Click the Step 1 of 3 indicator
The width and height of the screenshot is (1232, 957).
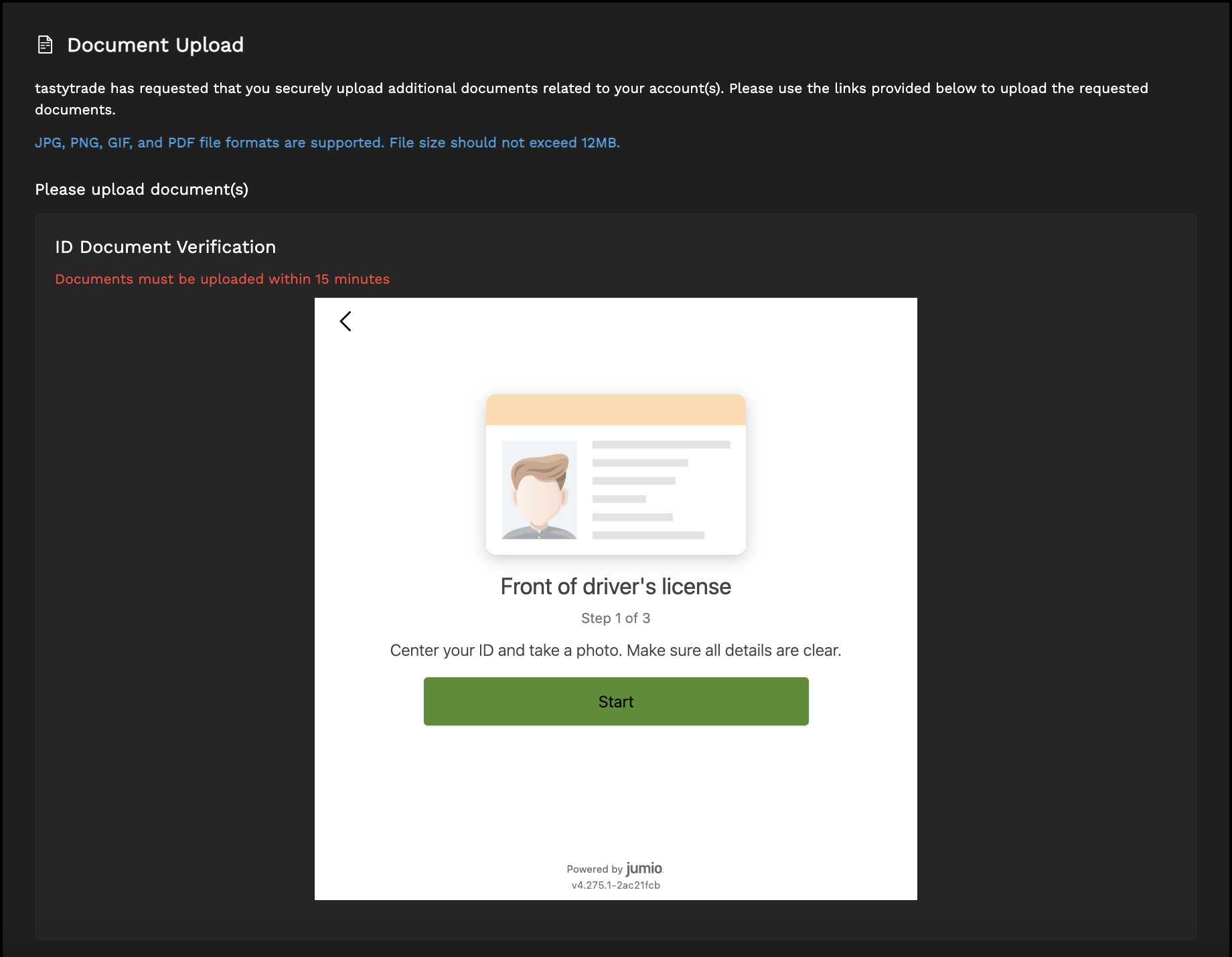pos(615,618)
